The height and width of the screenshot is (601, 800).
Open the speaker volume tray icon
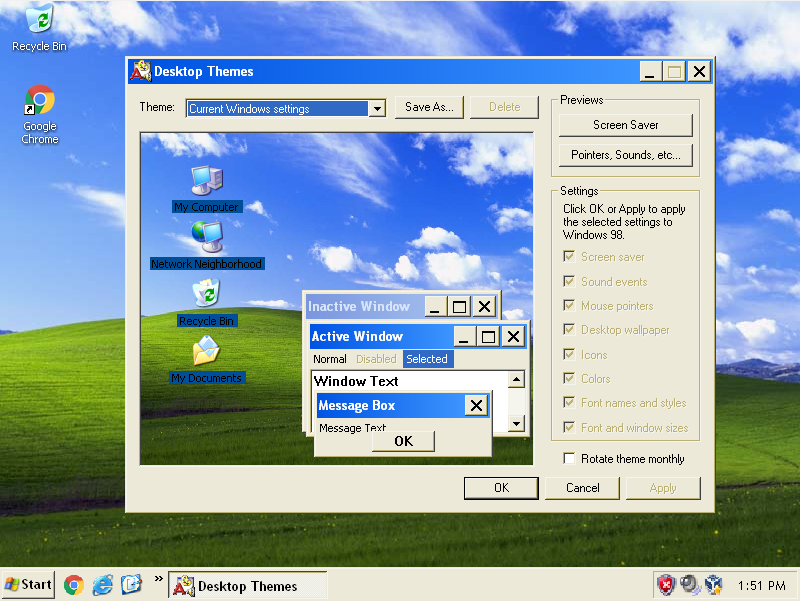click(690, 585)
